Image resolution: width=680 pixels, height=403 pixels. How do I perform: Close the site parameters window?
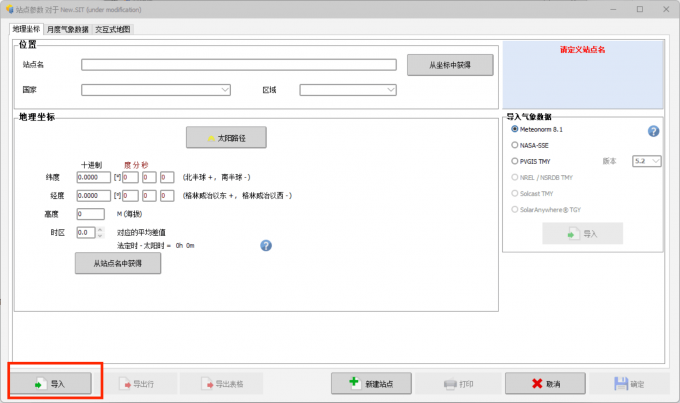tap(666, 9)
